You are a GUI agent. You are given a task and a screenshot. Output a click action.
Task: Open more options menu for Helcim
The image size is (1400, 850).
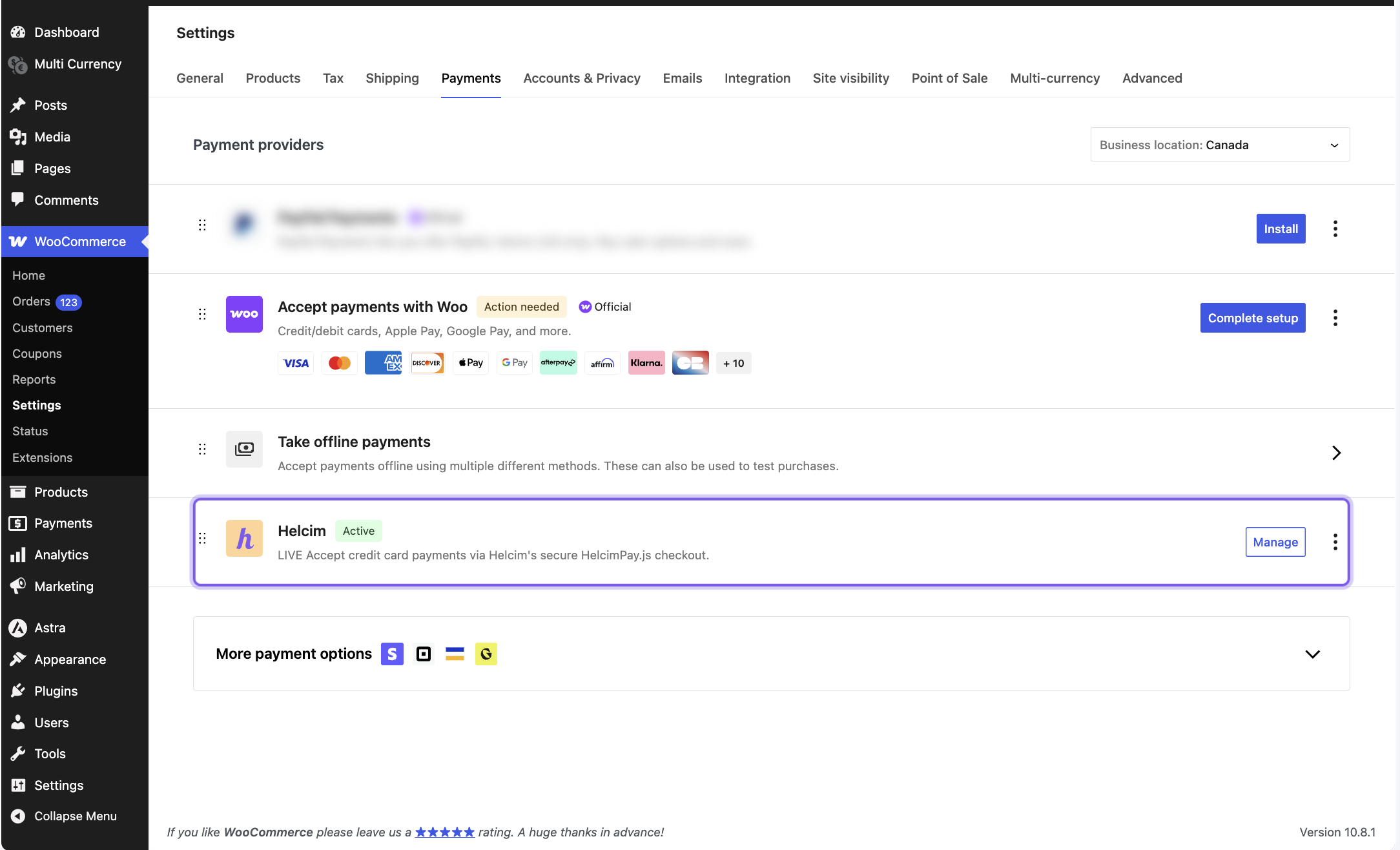[x=1335, y=542]
